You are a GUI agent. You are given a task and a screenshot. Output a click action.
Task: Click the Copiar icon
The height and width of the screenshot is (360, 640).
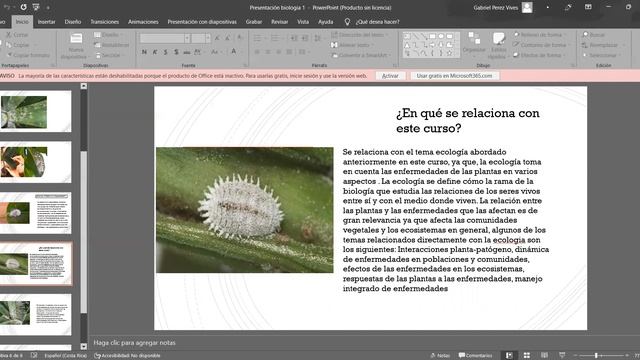point(9,45)
